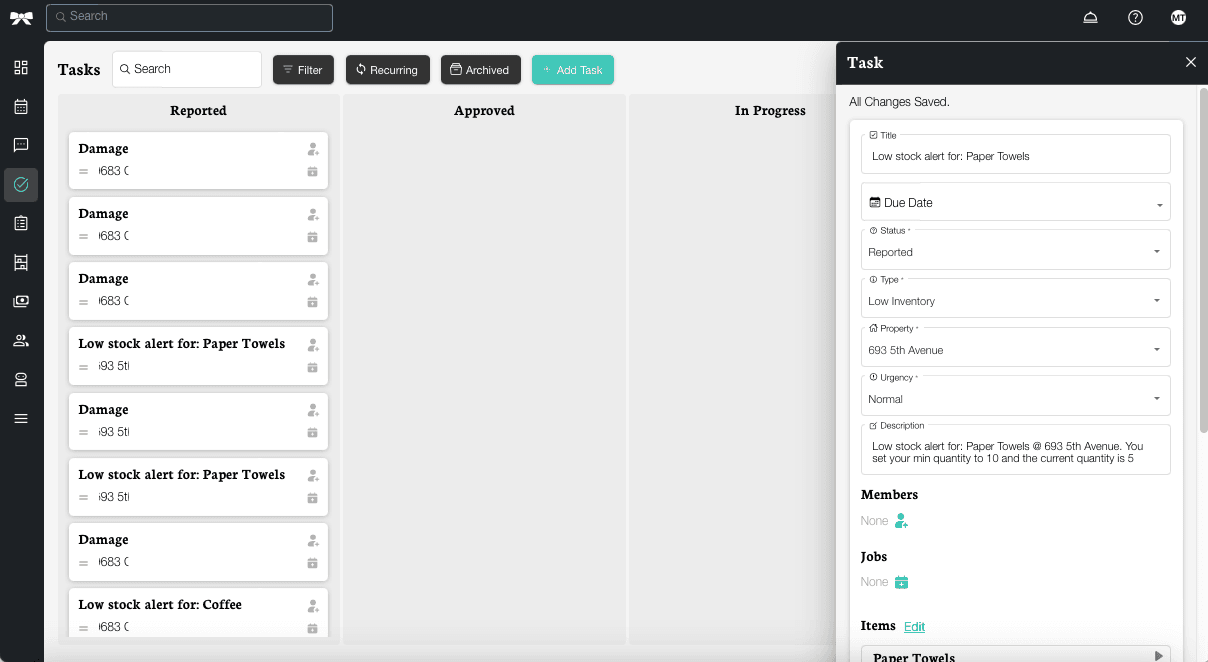1208x662 pixels.
Task: Click the Add Task button
Action: pyautogui.click(x=572, y=70)
